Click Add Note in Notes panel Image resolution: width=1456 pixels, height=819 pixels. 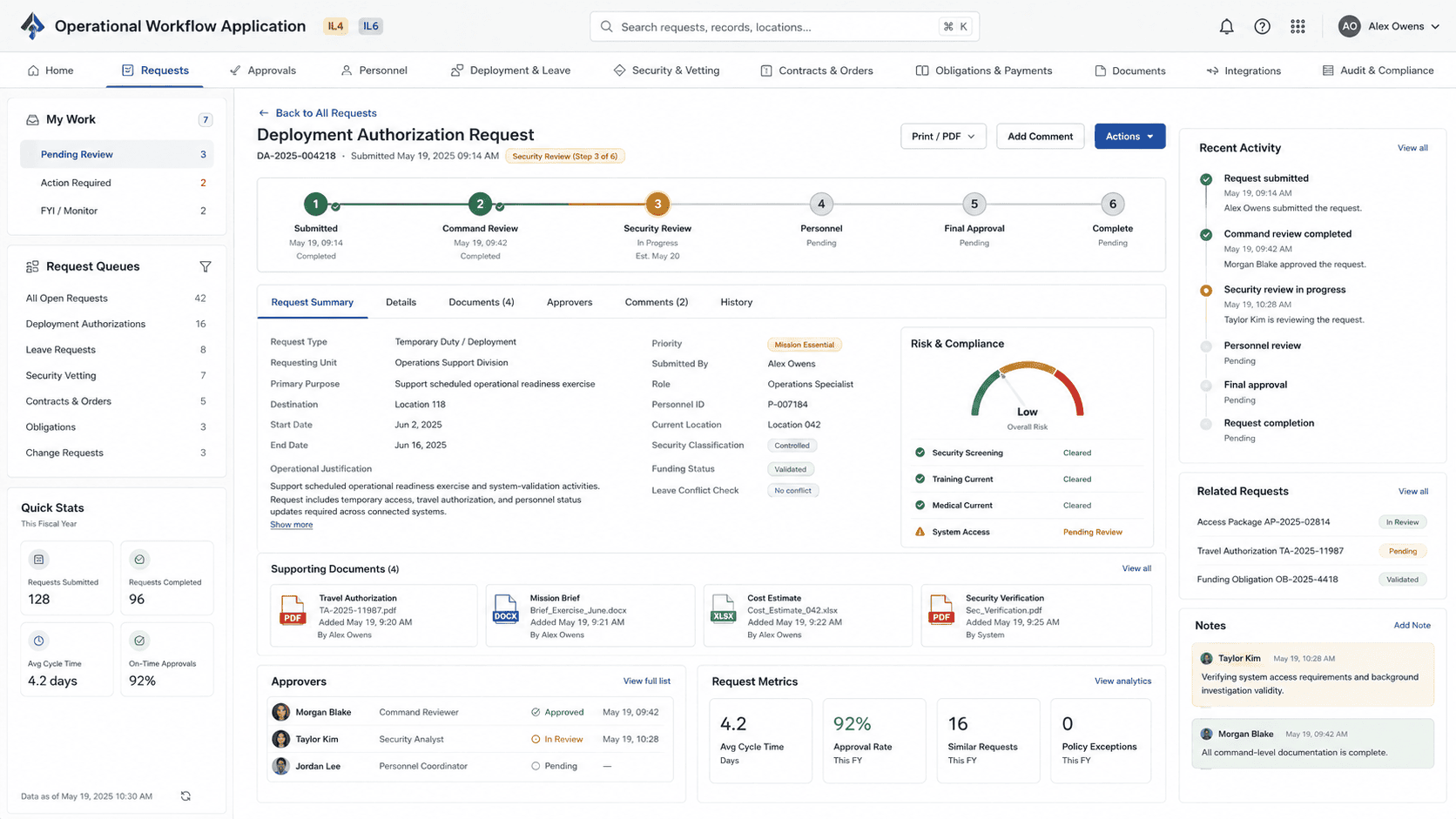(1412, 626)
